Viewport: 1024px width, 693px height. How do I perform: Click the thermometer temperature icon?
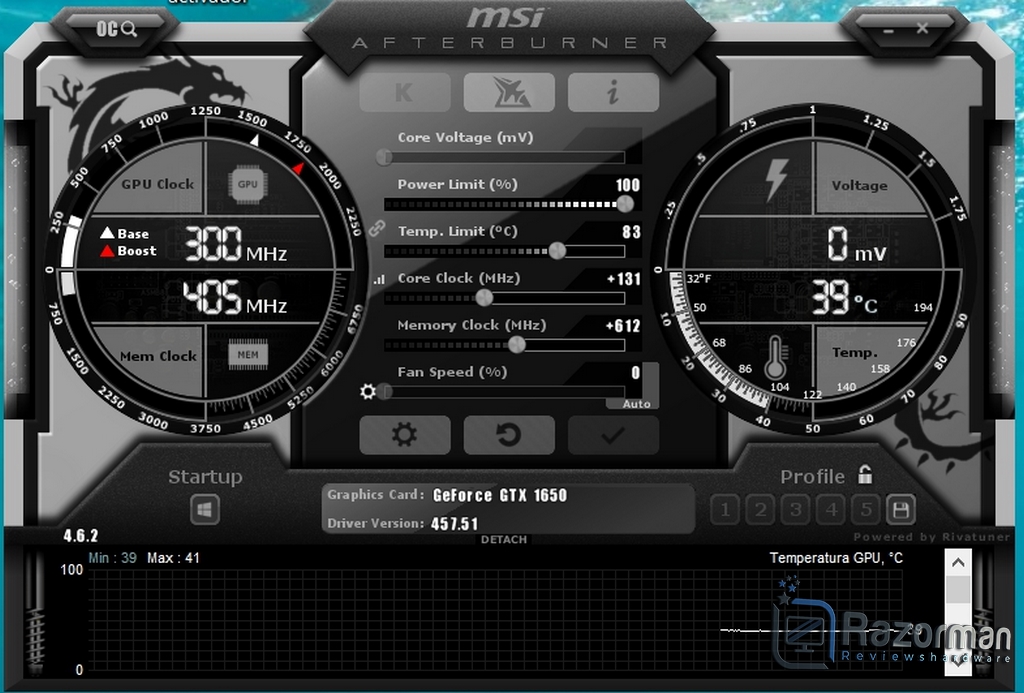click(x=776, y=358)
